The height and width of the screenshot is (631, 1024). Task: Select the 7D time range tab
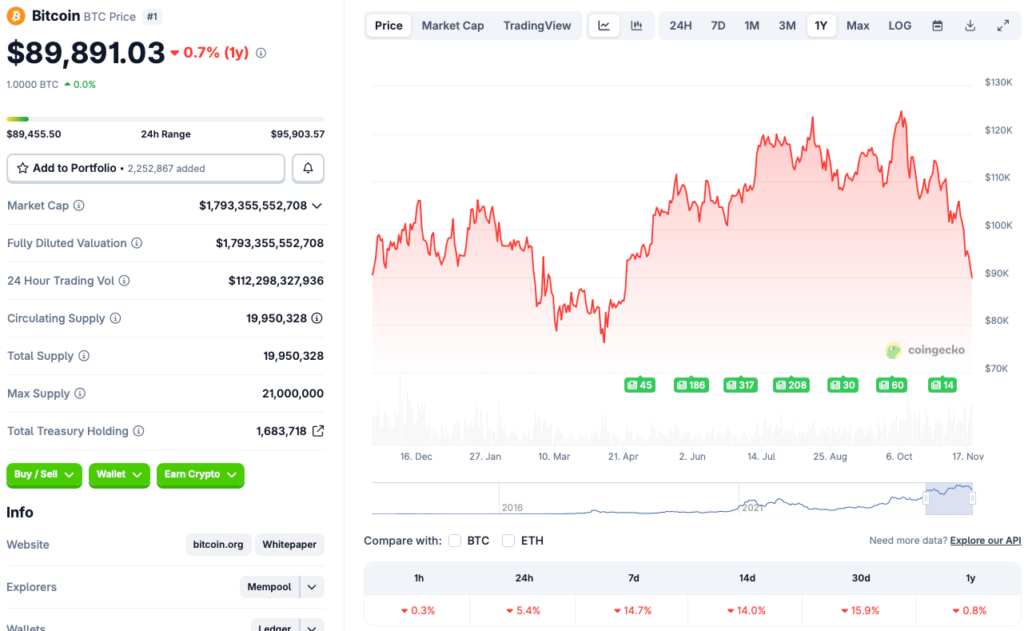tap(718, 26)
